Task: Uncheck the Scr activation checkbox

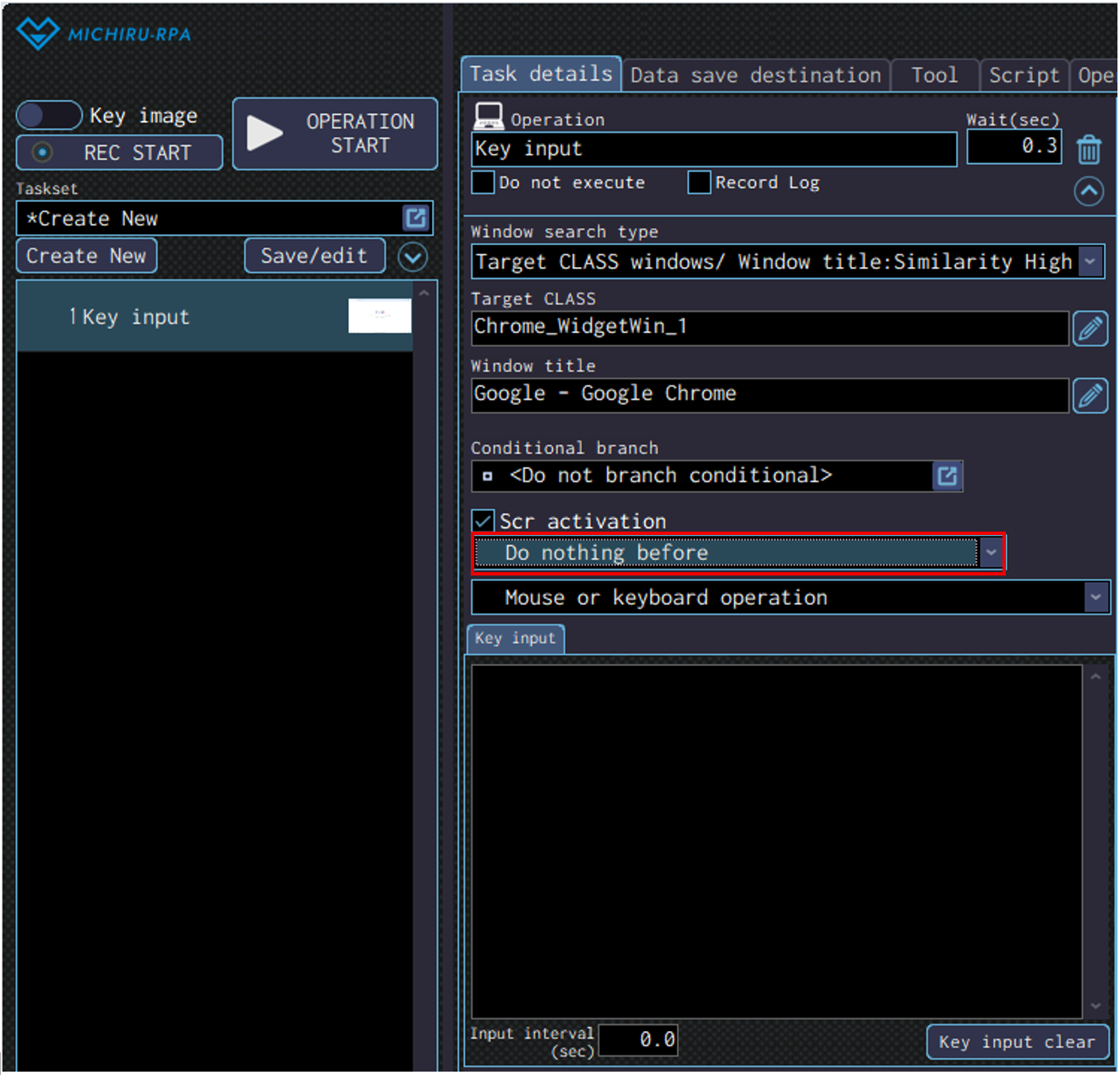Action: [484, 521]
